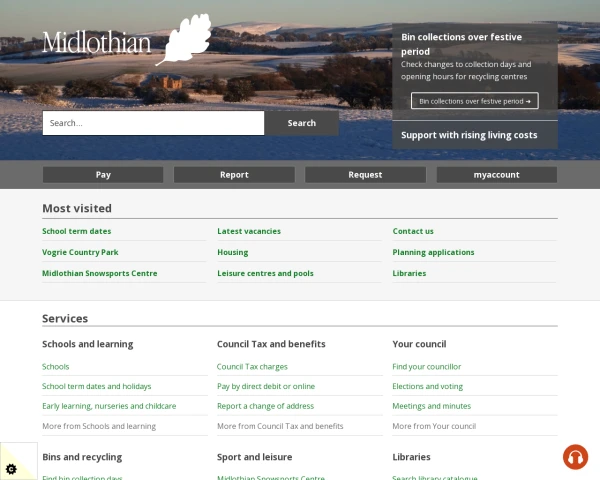Click the Midlothian wordmark text
This screenshot has width=600, height=480.
click(96, 42)
